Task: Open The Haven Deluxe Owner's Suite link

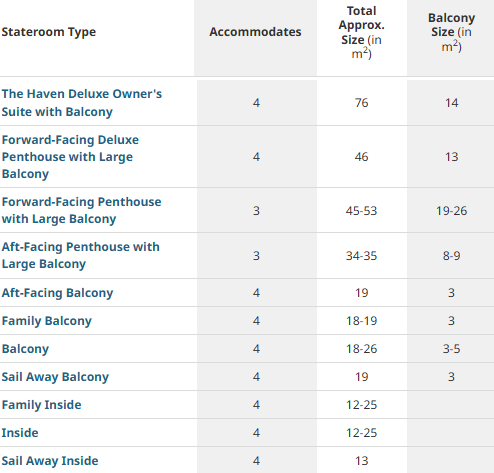Action: [82, 103]
